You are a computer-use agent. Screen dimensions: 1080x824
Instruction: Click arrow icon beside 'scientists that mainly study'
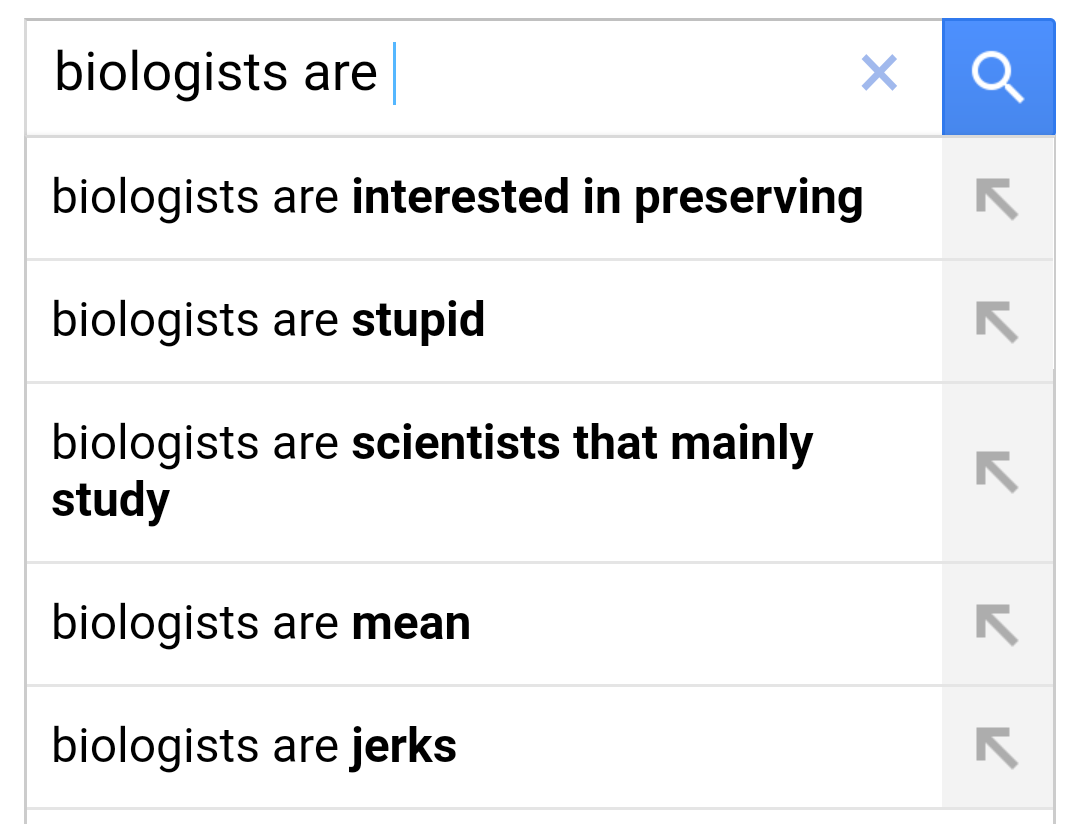[997, 472]
